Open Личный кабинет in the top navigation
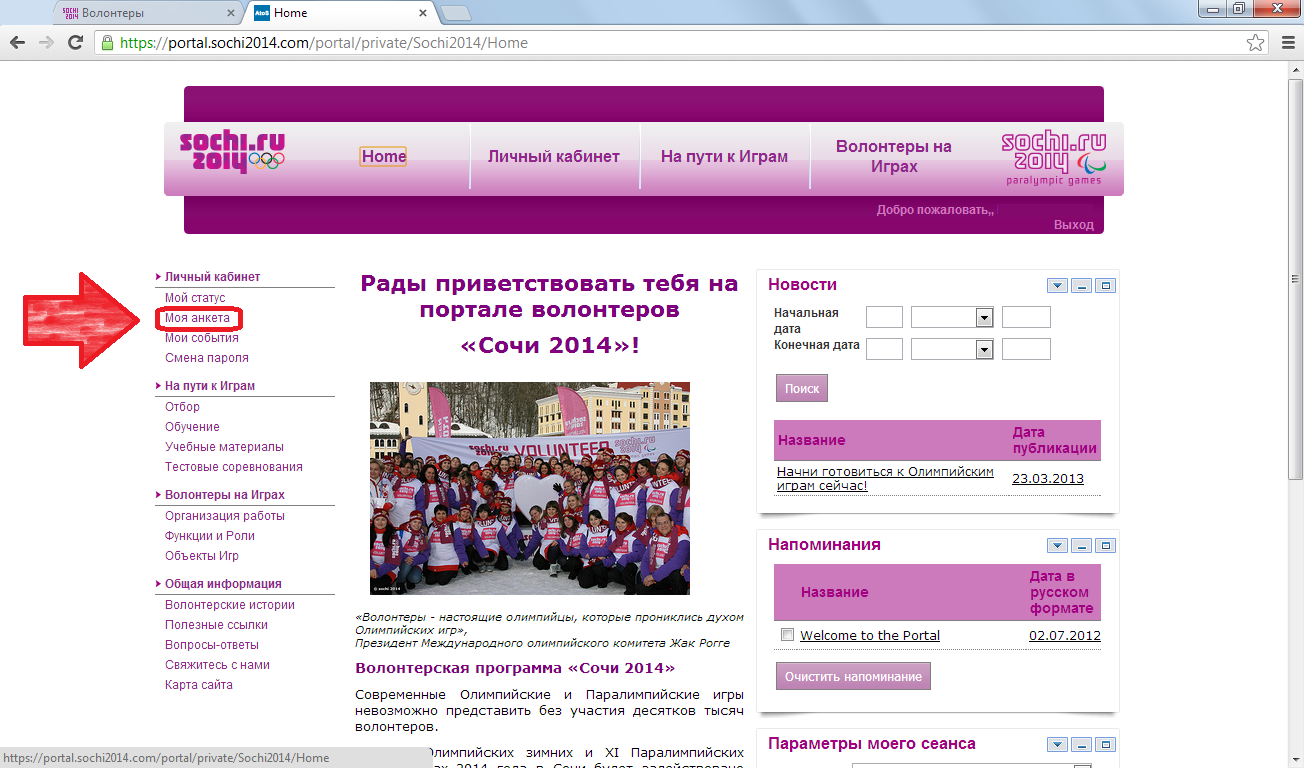The image size is (1304, 768). point(554,157)
